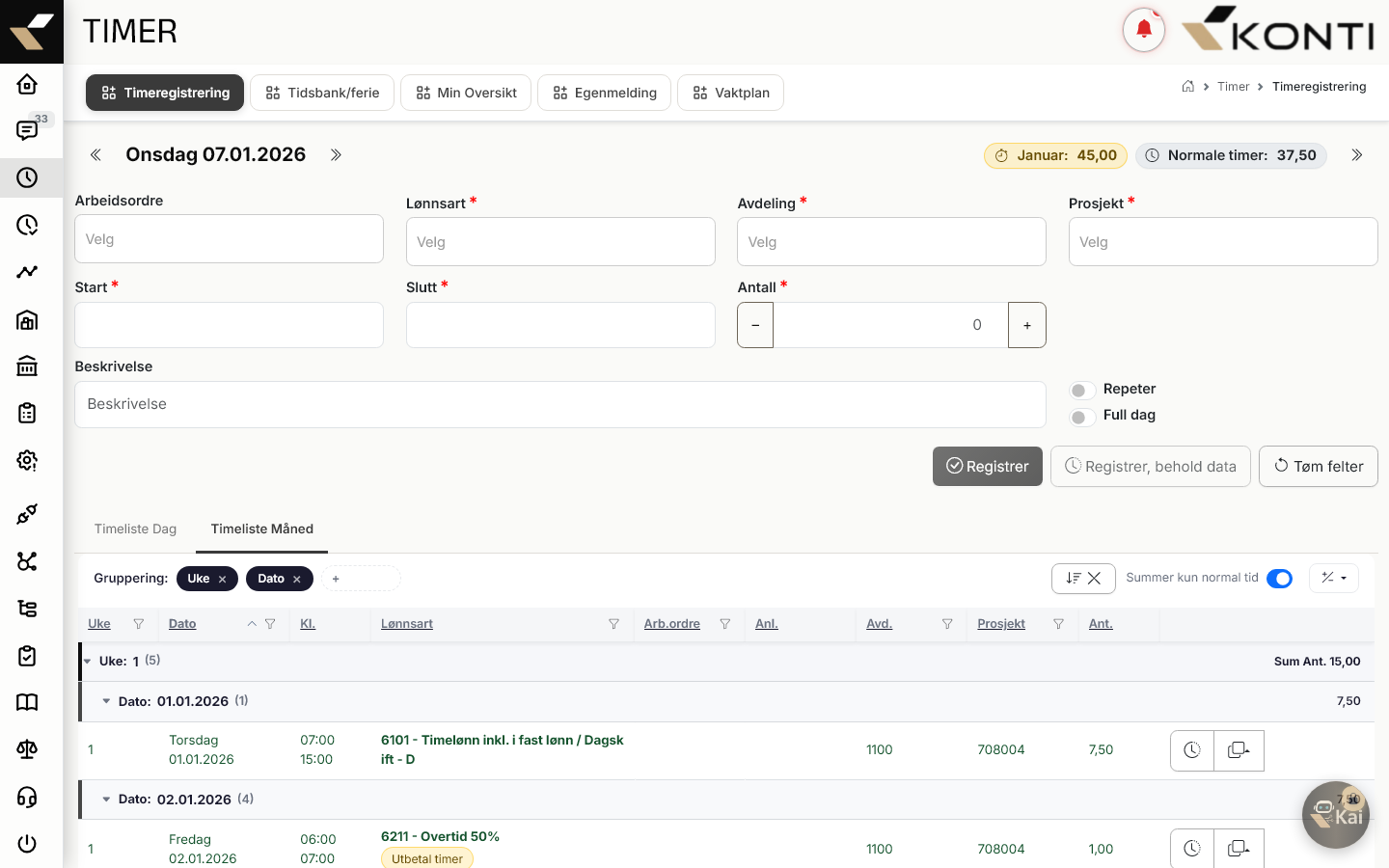Image resolution: width=1389 pixels, height=868 pixels.
Task: Click copy icon on Torsdag 01.01.2026 row
Action: point(1239,750)
